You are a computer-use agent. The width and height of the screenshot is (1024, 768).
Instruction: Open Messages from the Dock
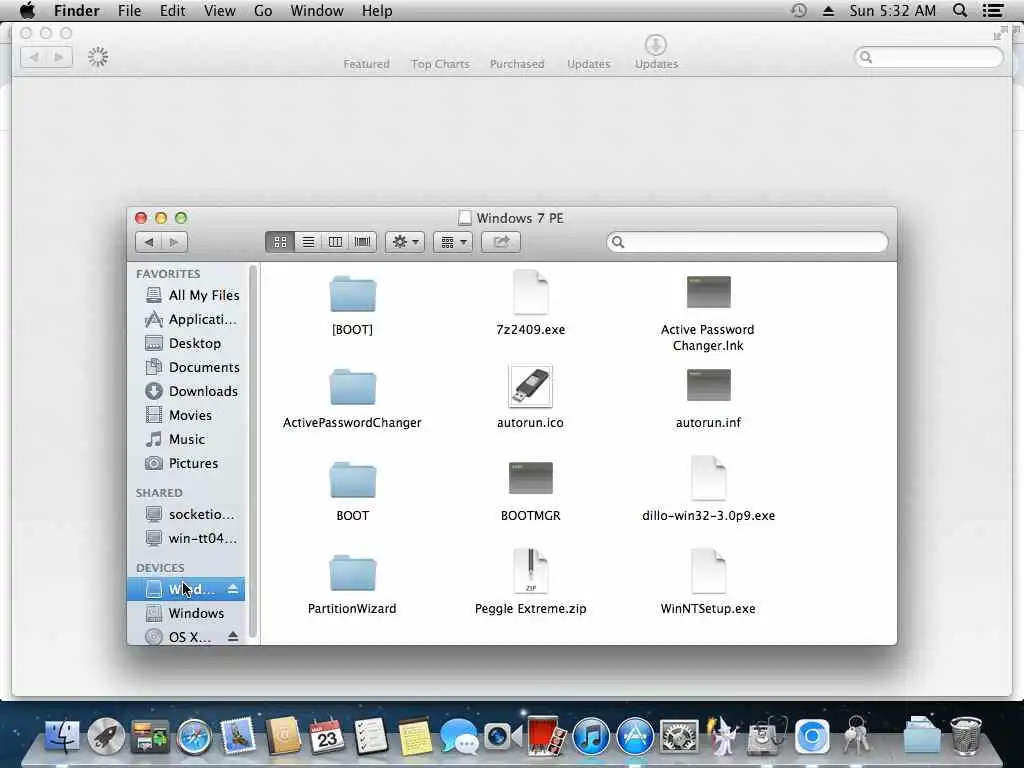pyautogui.click(x=458, y=737)
